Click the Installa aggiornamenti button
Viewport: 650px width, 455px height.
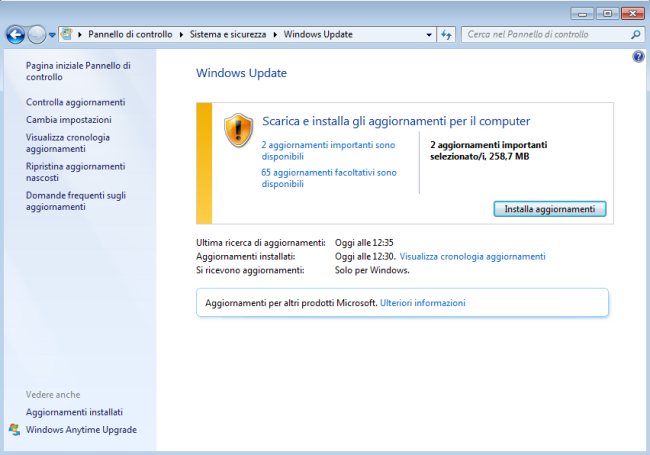pos(550,209)
